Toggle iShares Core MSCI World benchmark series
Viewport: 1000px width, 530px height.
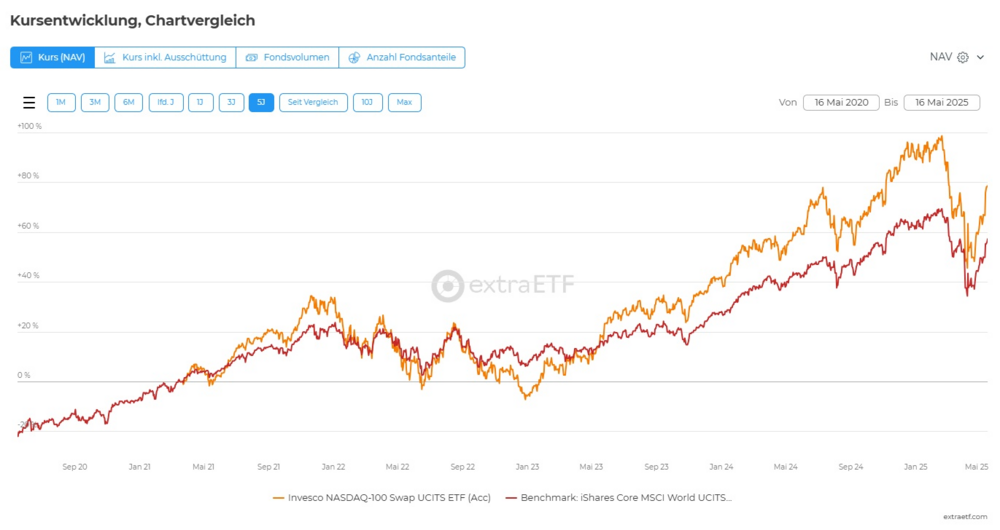coord(625,497)
